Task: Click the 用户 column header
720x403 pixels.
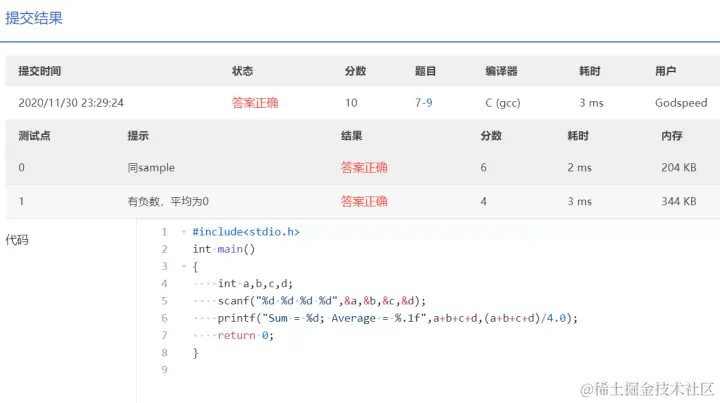Action: click(665, 71)
